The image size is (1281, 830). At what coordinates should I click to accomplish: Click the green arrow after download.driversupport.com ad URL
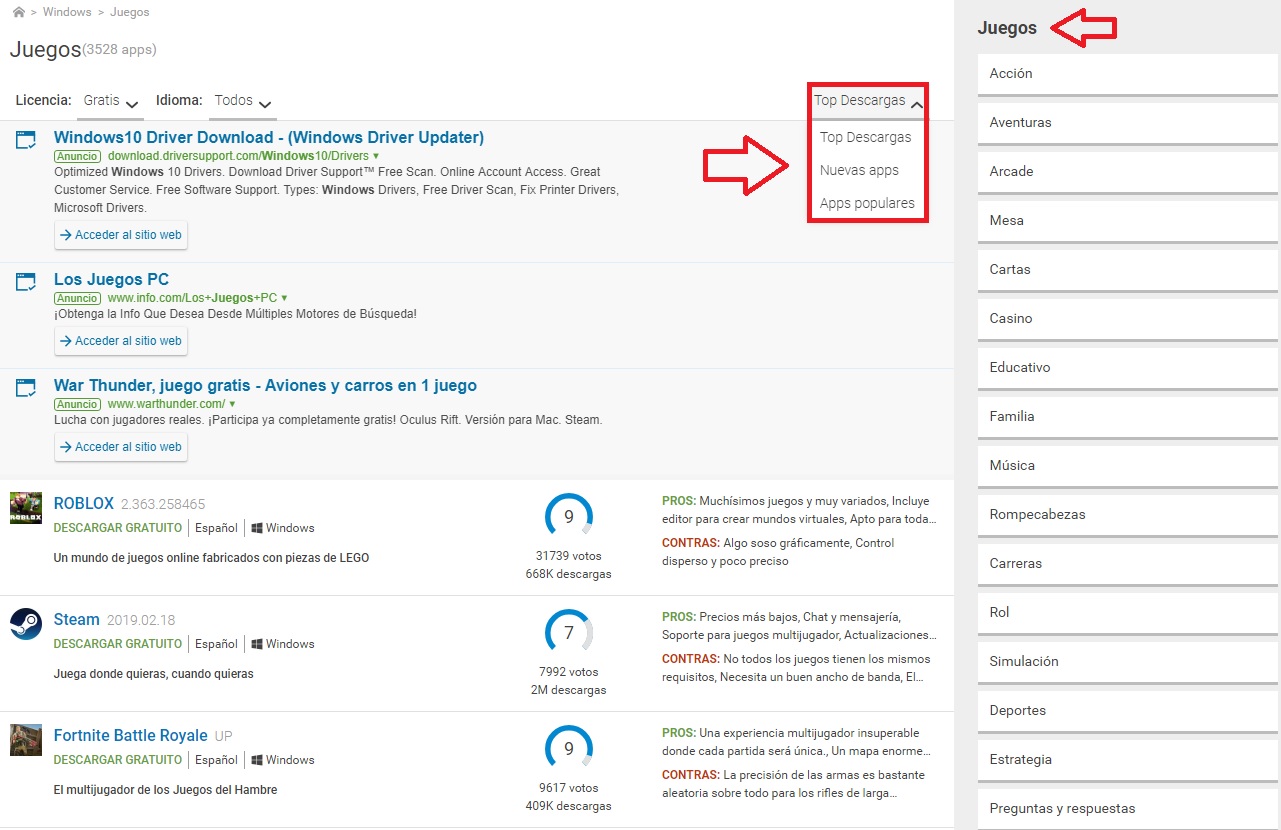(x=376, y=157)
